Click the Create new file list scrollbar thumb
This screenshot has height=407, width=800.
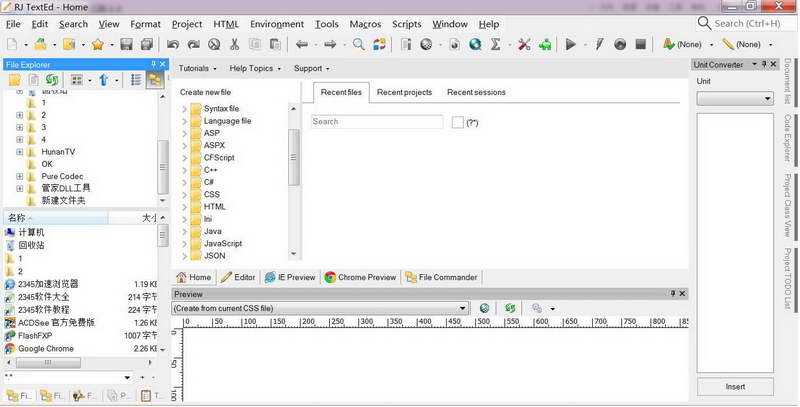click(x=293, y=158)
